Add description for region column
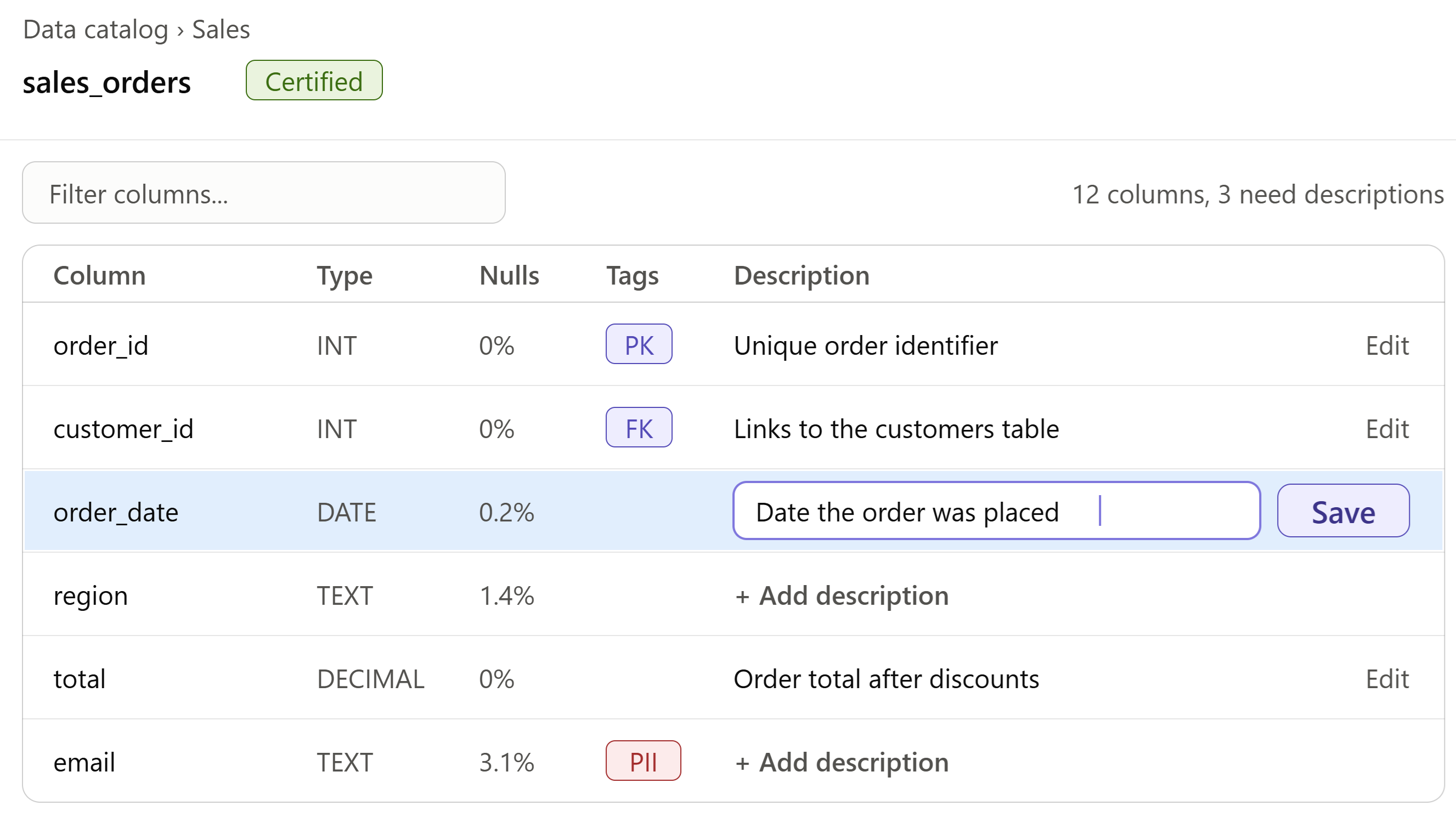Image resolution: width=1456 pixels, height=817 pixels. (842, 596)
